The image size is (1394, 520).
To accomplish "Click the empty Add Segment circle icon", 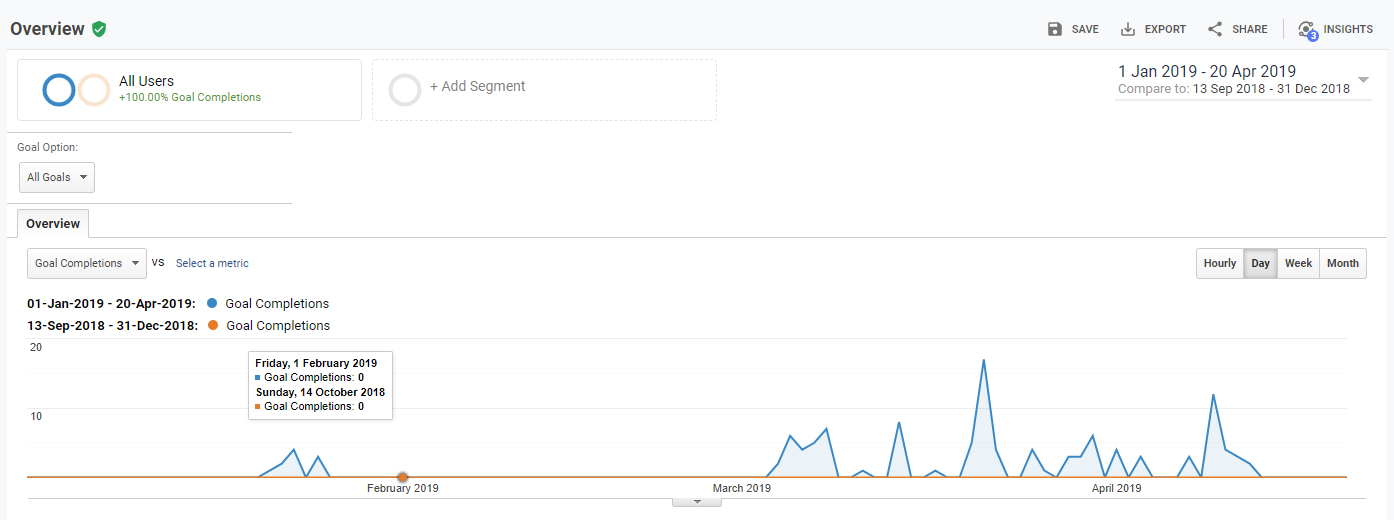I will pyautogui.click(x=405, y=90).
